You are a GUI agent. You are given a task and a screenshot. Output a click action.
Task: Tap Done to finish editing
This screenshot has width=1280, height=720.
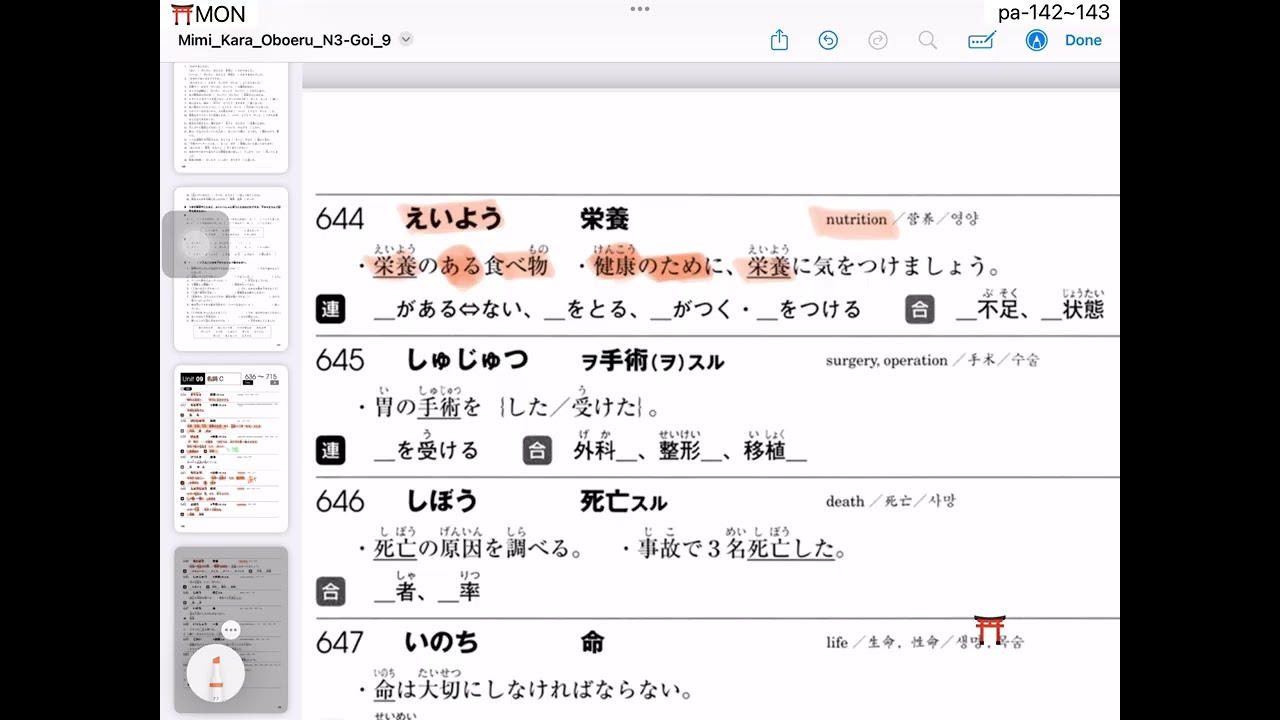click(x=1083, y=40)
